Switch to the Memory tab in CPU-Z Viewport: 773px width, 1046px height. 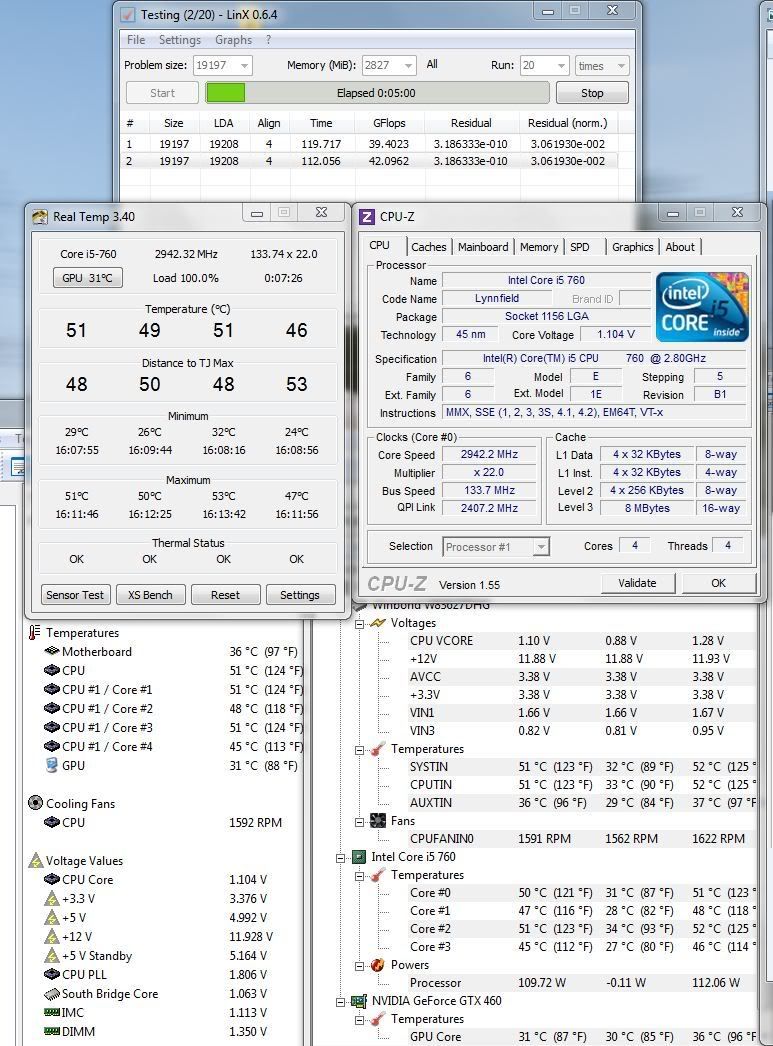click(x=539, y=247)
